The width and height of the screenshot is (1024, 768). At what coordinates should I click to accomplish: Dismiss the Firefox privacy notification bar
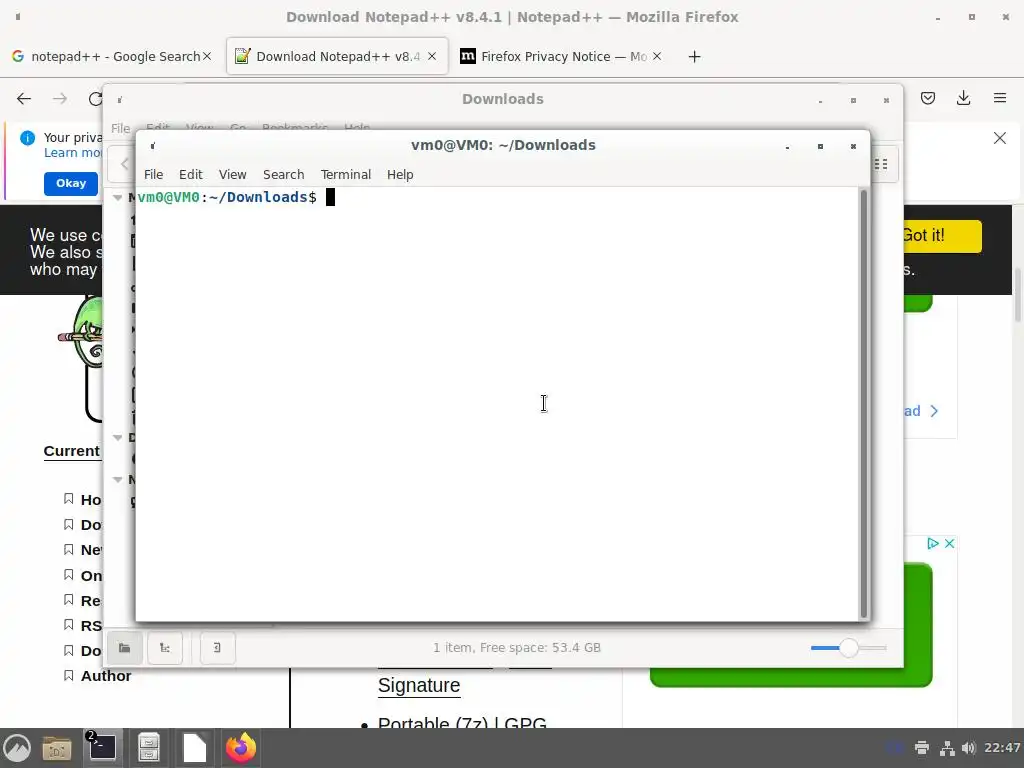click(x=1000, y=138)
